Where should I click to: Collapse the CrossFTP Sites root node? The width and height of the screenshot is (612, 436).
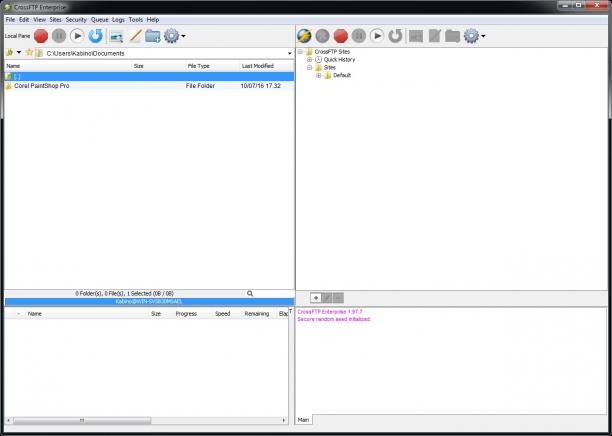[300, 52]
